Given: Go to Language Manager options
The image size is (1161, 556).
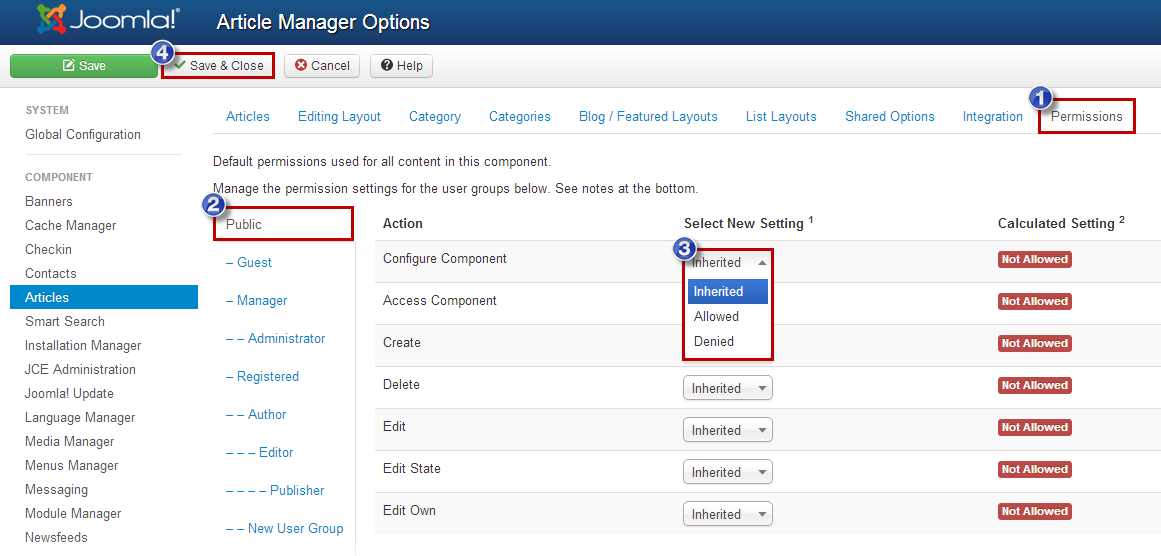Looking at the screenshot, I should 80,417.
